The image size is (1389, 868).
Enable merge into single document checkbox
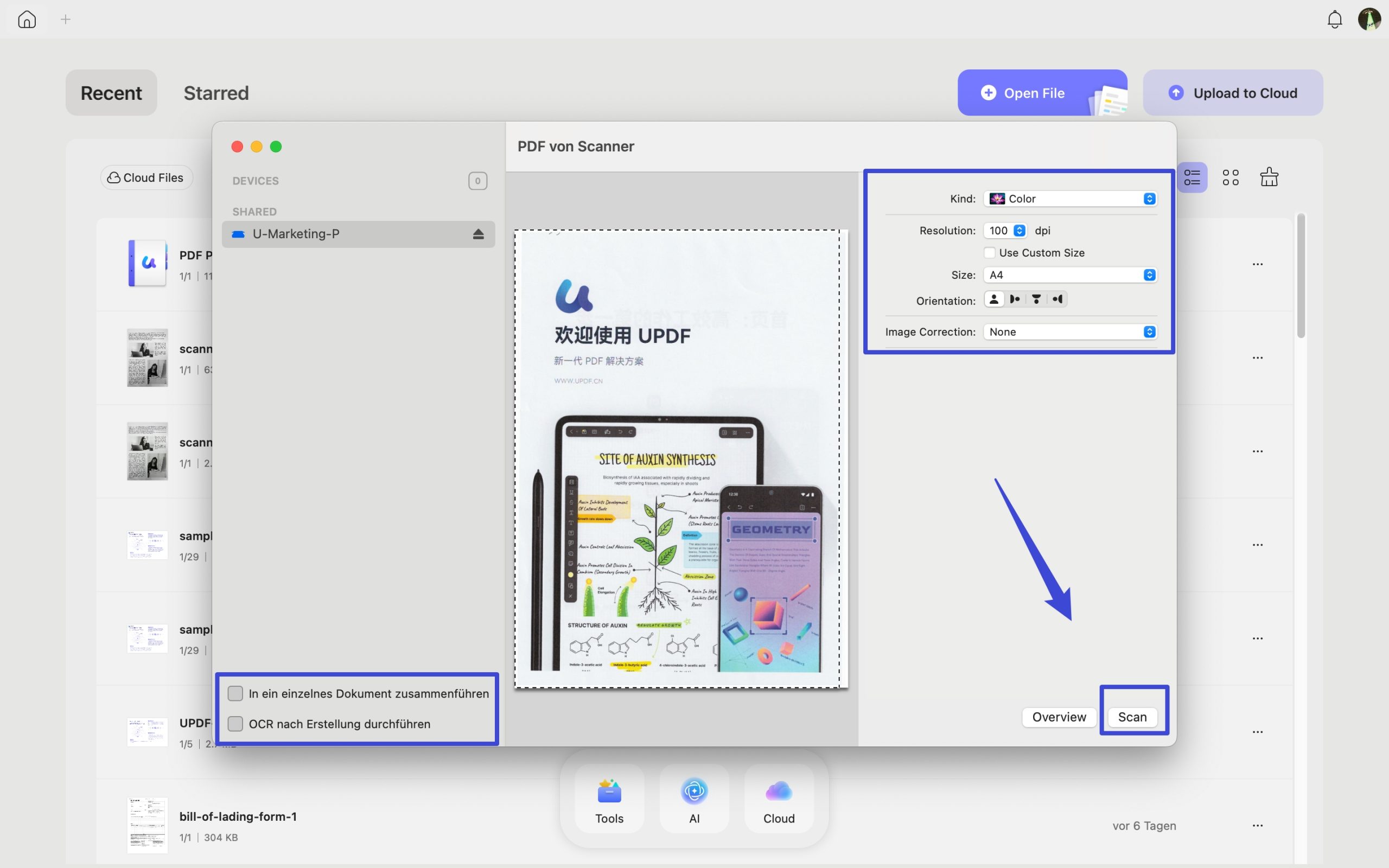[x=235, y=693]
